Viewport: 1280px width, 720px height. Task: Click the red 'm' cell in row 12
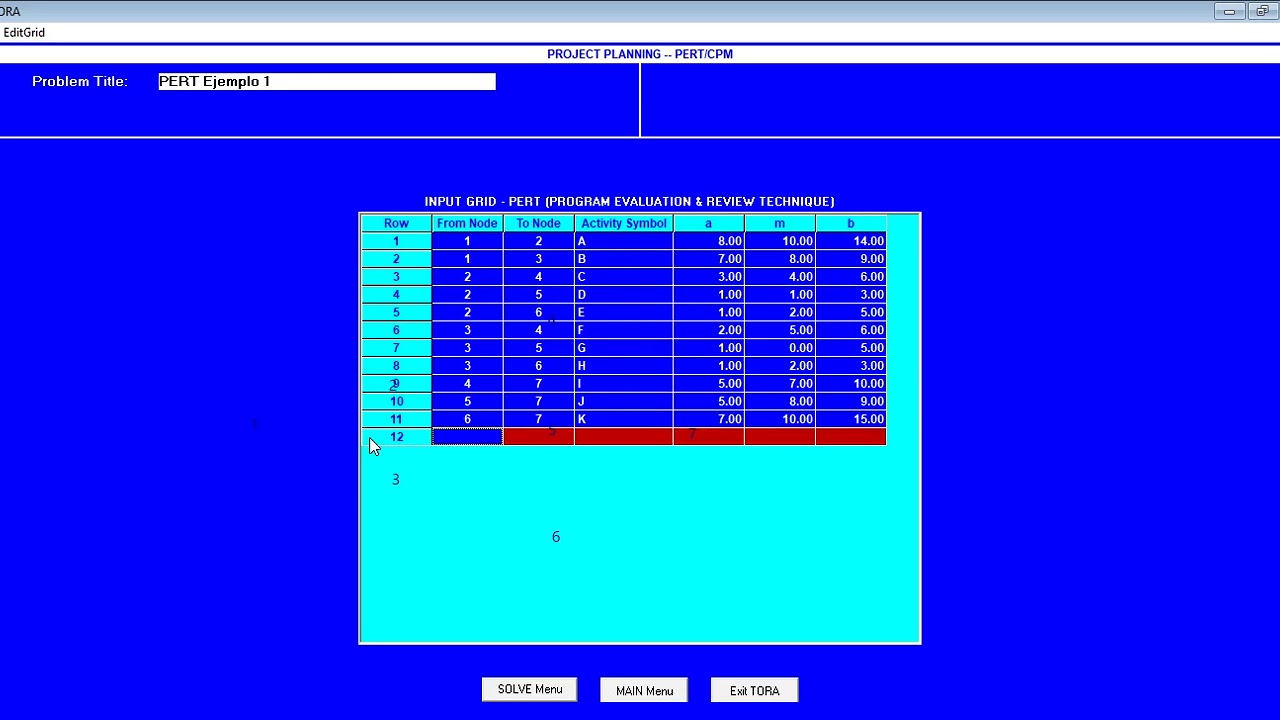click(x=779, y=437)
